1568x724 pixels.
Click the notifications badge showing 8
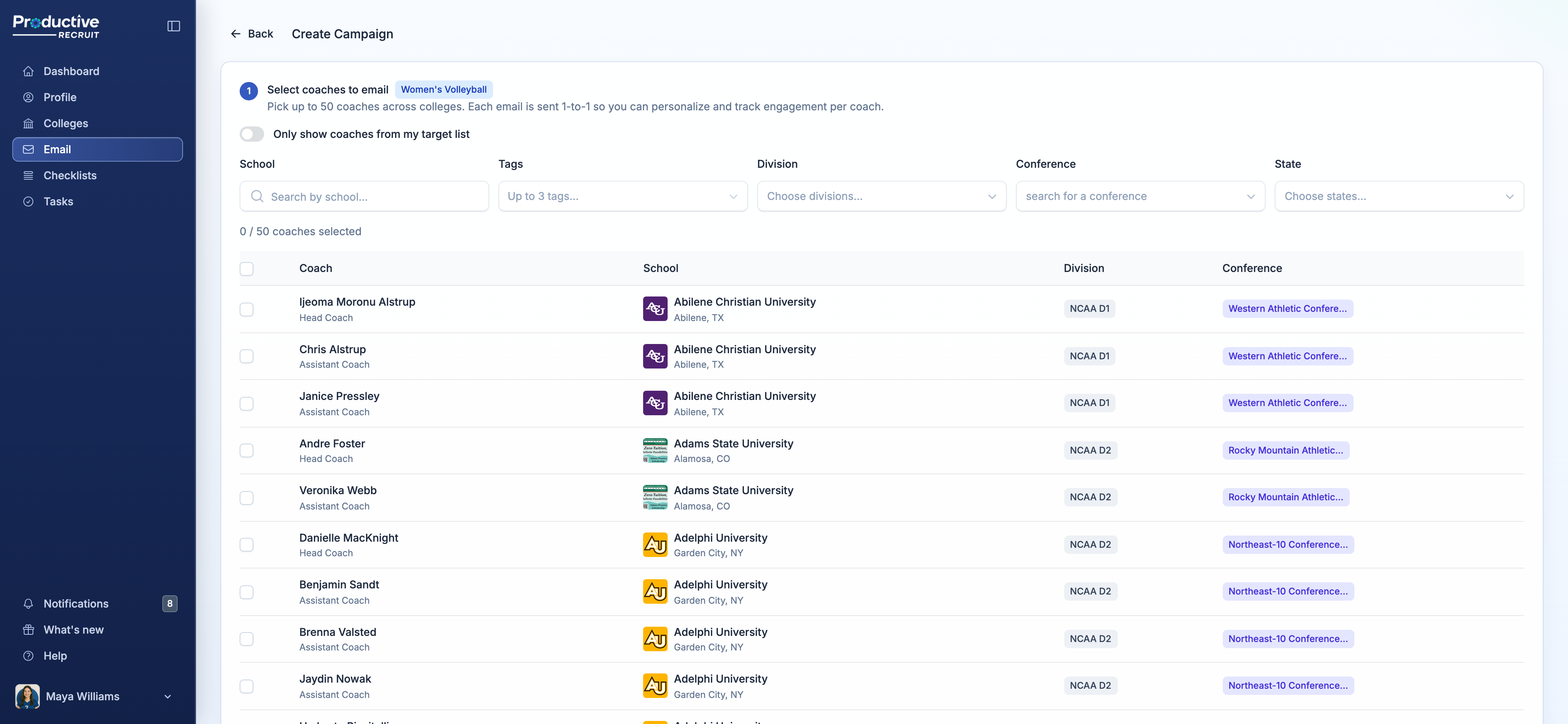(x=170, y=603)
